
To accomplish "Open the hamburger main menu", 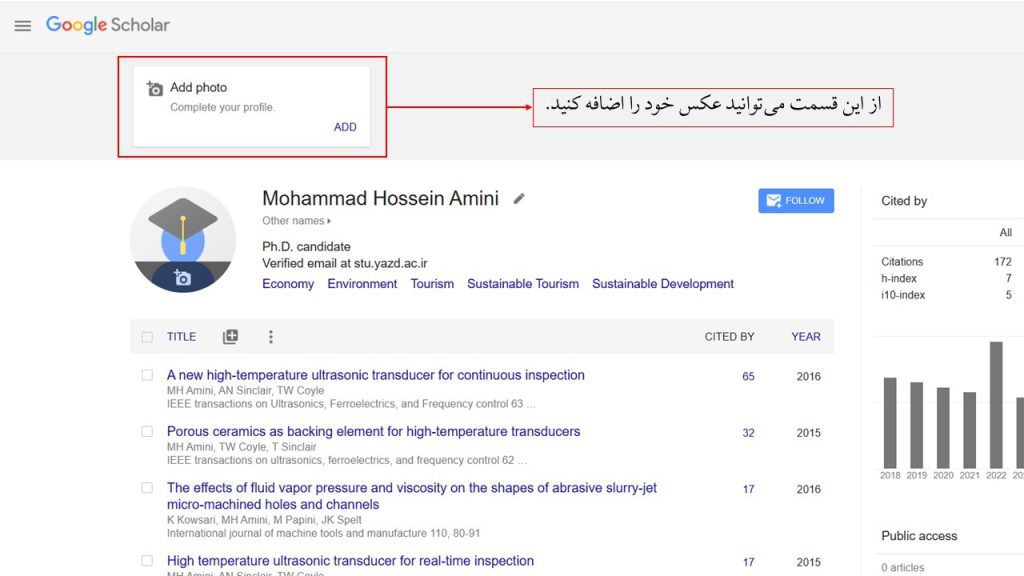I will [23, 26].
